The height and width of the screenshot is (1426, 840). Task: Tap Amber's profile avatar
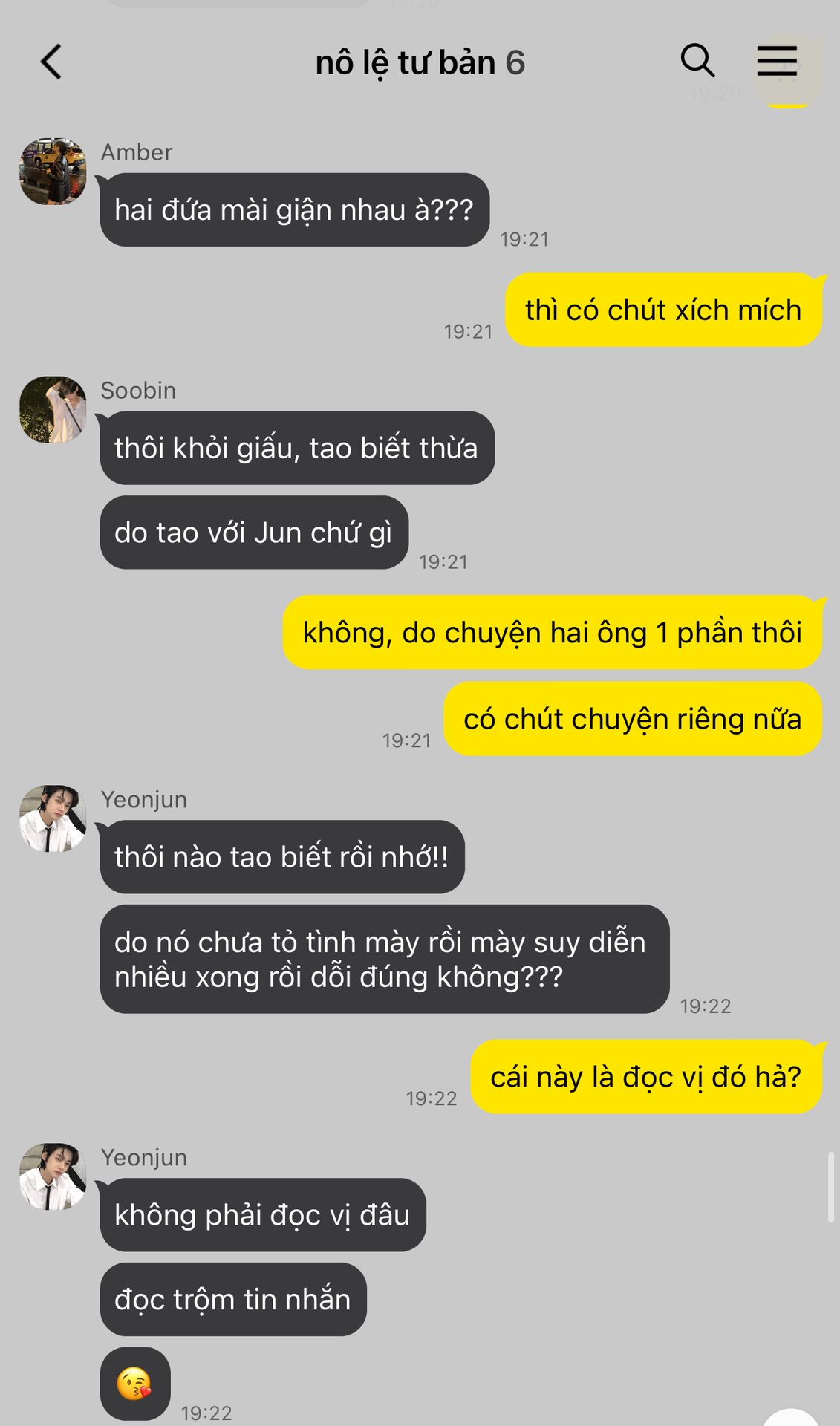point(53,172)
